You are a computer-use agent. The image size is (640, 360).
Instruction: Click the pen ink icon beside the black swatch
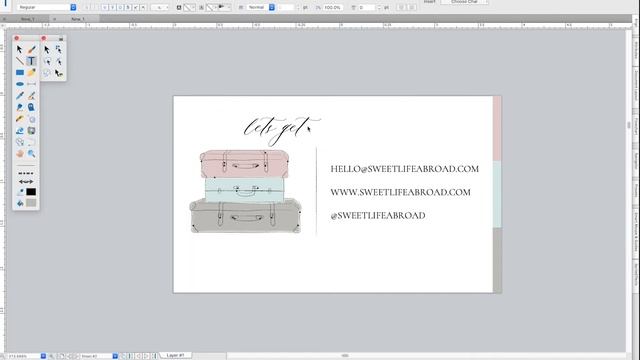point(20,192)
